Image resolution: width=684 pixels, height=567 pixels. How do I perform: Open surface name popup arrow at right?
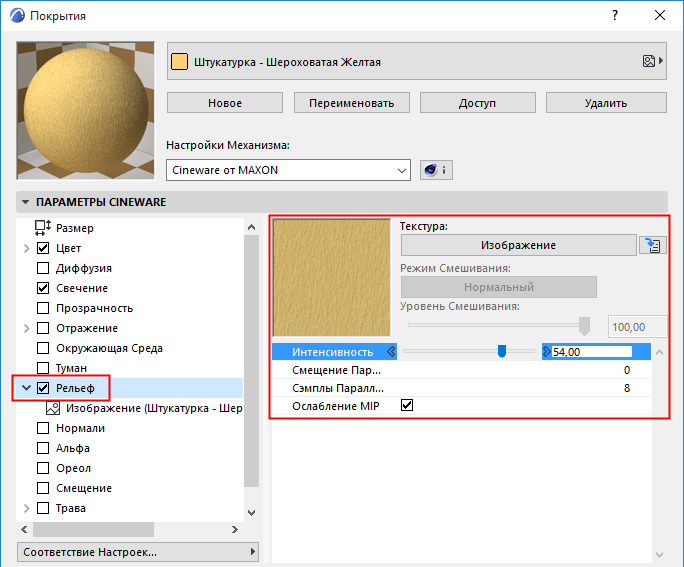pyautogui.click(x=661, y=61)
